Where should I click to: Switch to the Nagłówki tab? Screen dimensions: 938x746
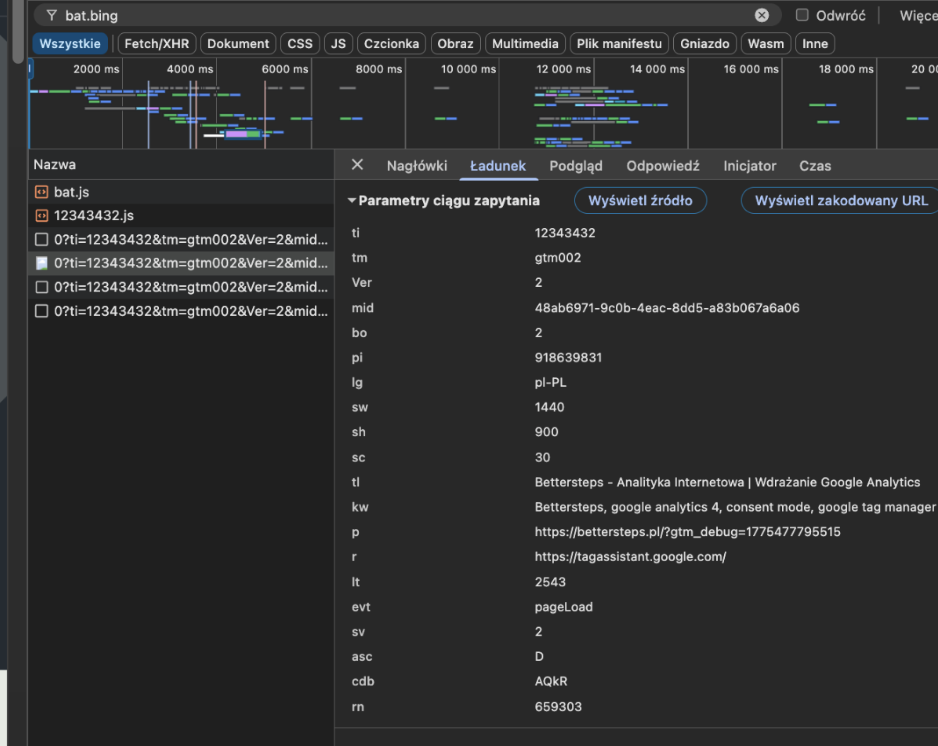coord(417,165)
